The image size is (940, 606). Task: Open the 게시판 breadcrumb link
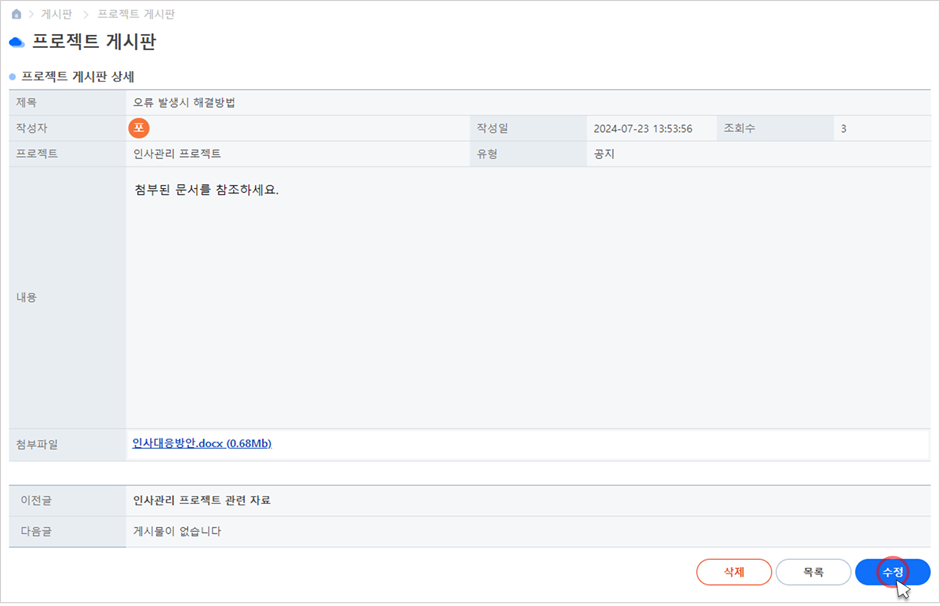56,14
